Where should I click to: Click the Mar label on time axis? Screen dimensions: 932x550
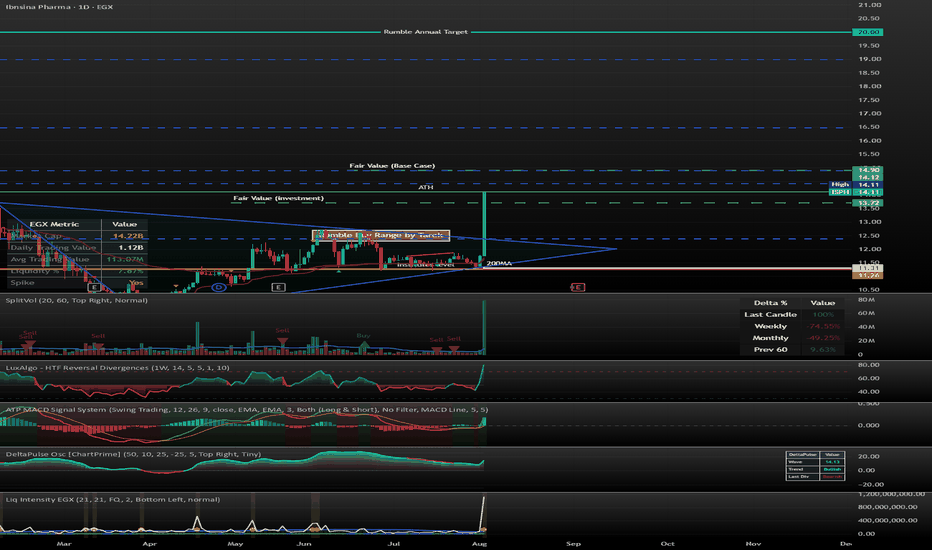point(64,543)
